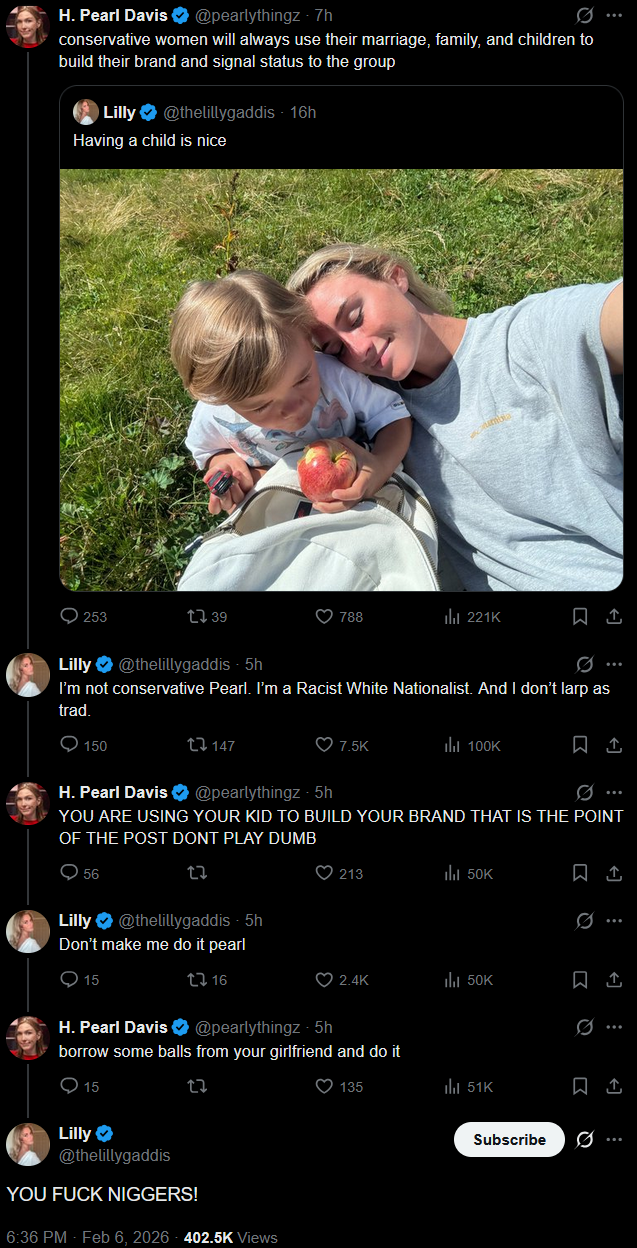Subscribe to Lilly's account
The height and width of the screenshot is (1248, 637).
(x=509, y=1139)
